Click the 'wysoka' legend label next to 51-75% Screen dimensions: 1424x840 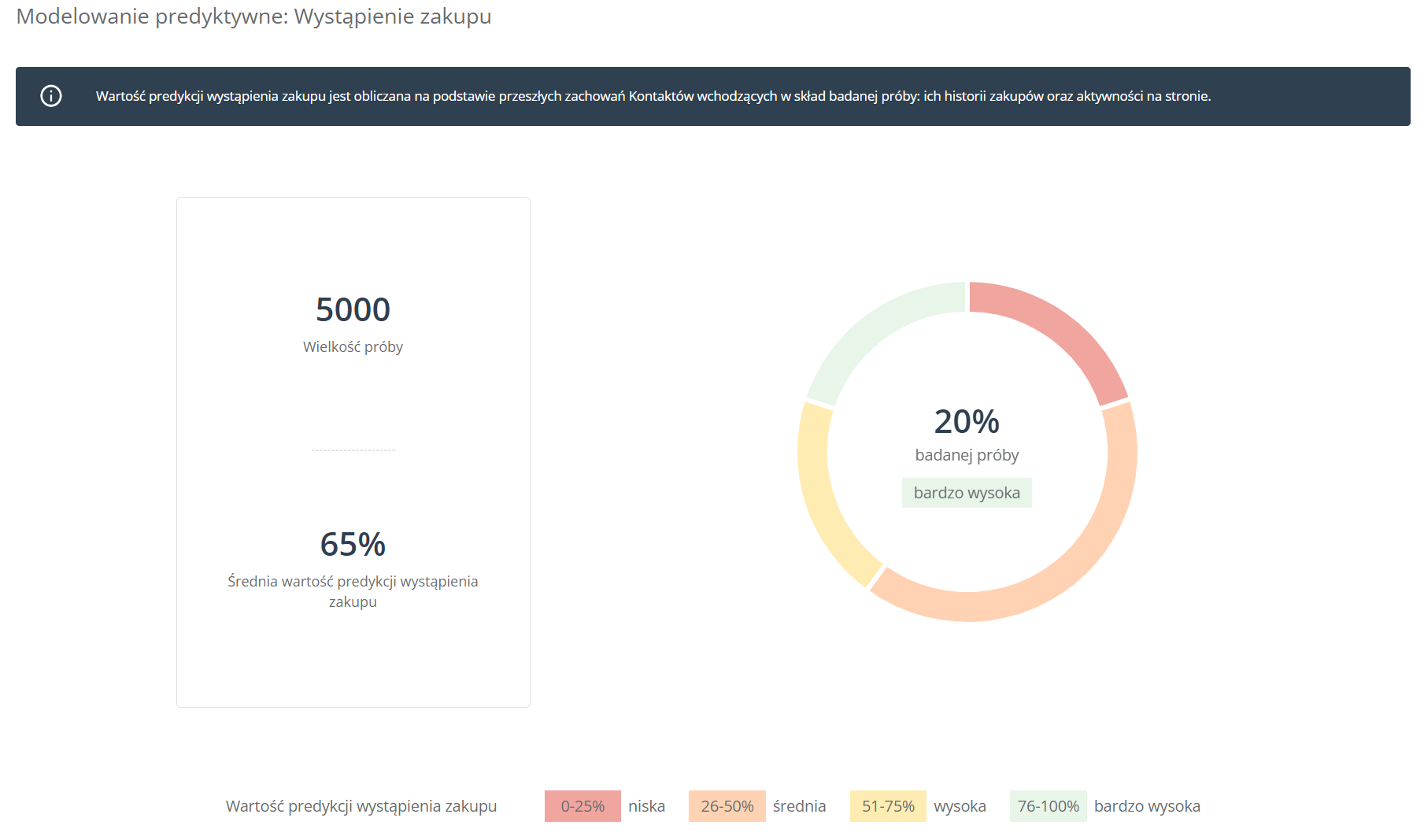[960, 806]
